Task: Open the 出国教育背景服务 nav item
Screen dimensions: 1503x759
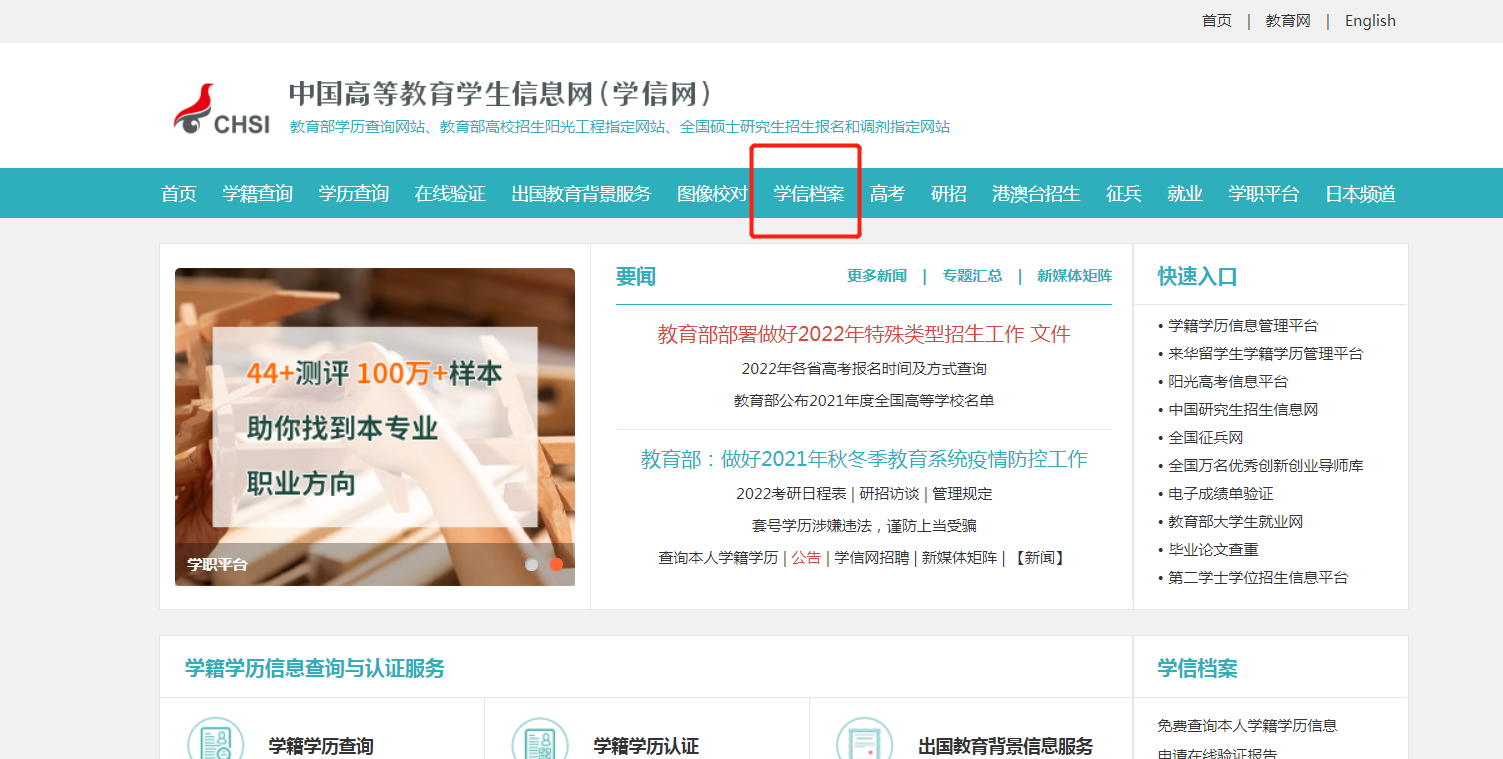Action: pos(581,194)
